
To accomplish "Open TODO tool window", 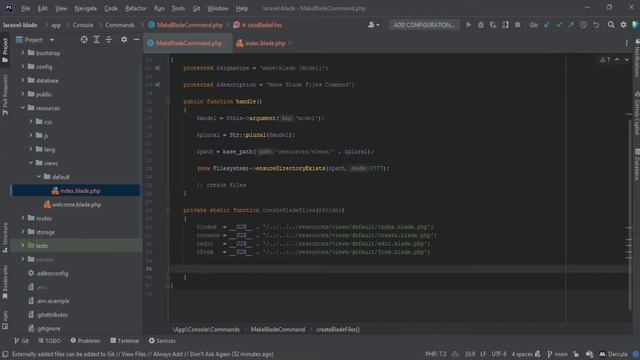I will tap(49, 341).
